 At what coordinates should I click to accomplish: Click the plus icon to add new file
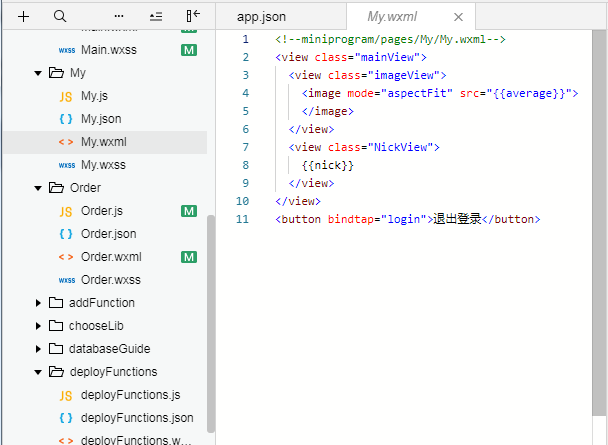pos(24,17)
